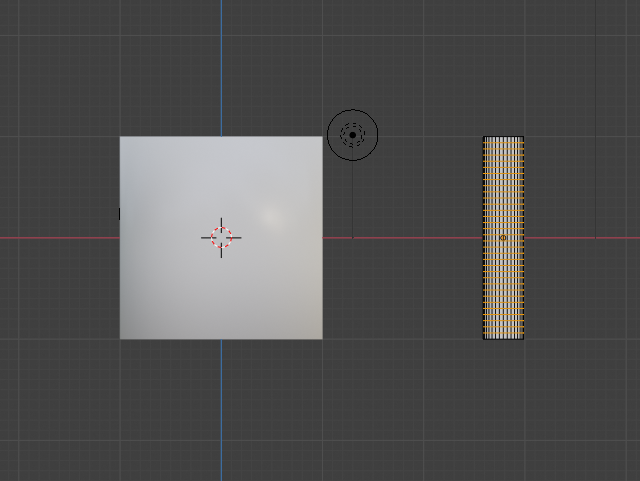This screenshot has height=481, width=640.
Task: Click the cube's top-left corner
Action: [121, 138]
